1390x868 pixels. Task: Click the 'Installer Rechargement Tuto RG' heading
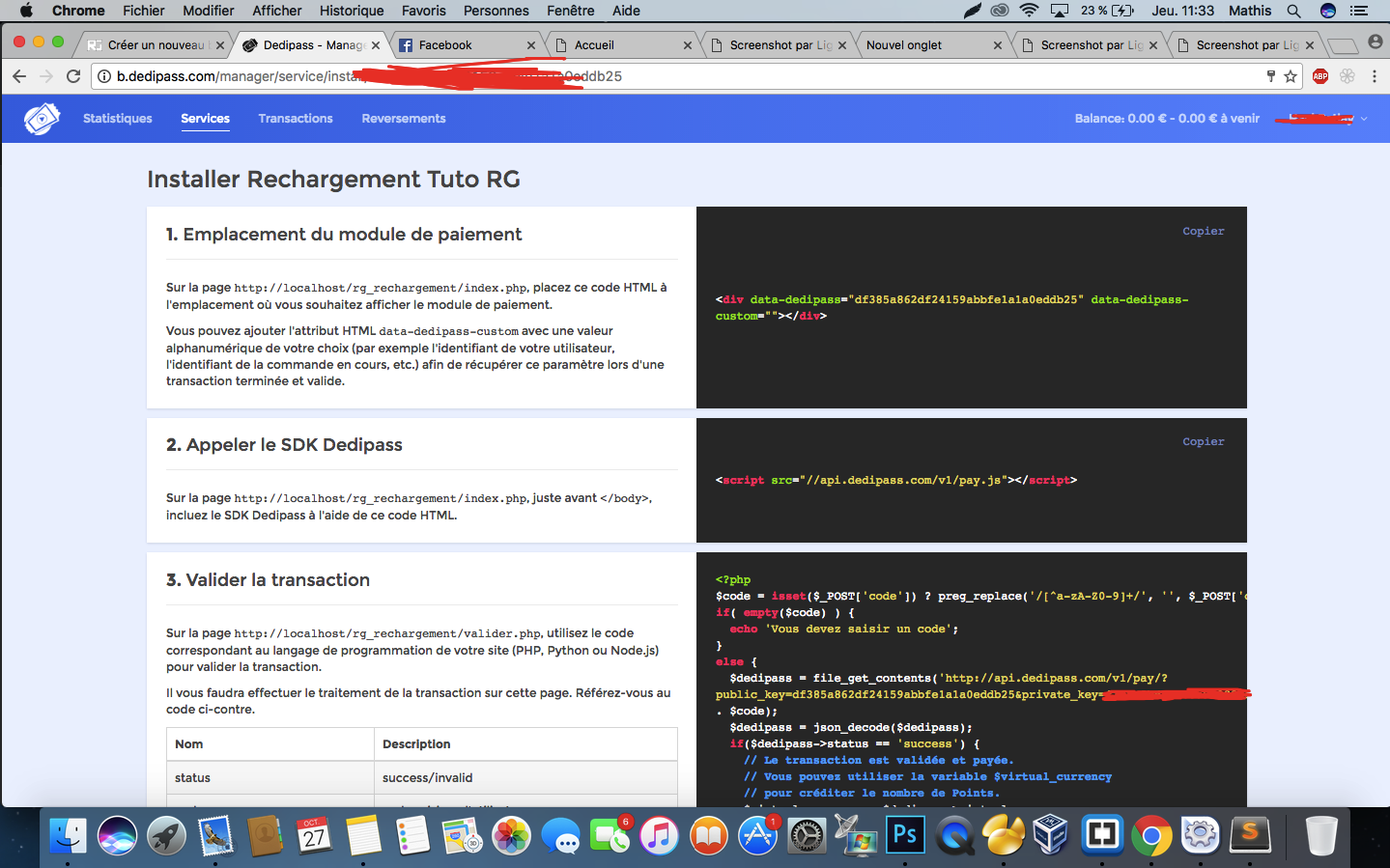coord(333,180)
